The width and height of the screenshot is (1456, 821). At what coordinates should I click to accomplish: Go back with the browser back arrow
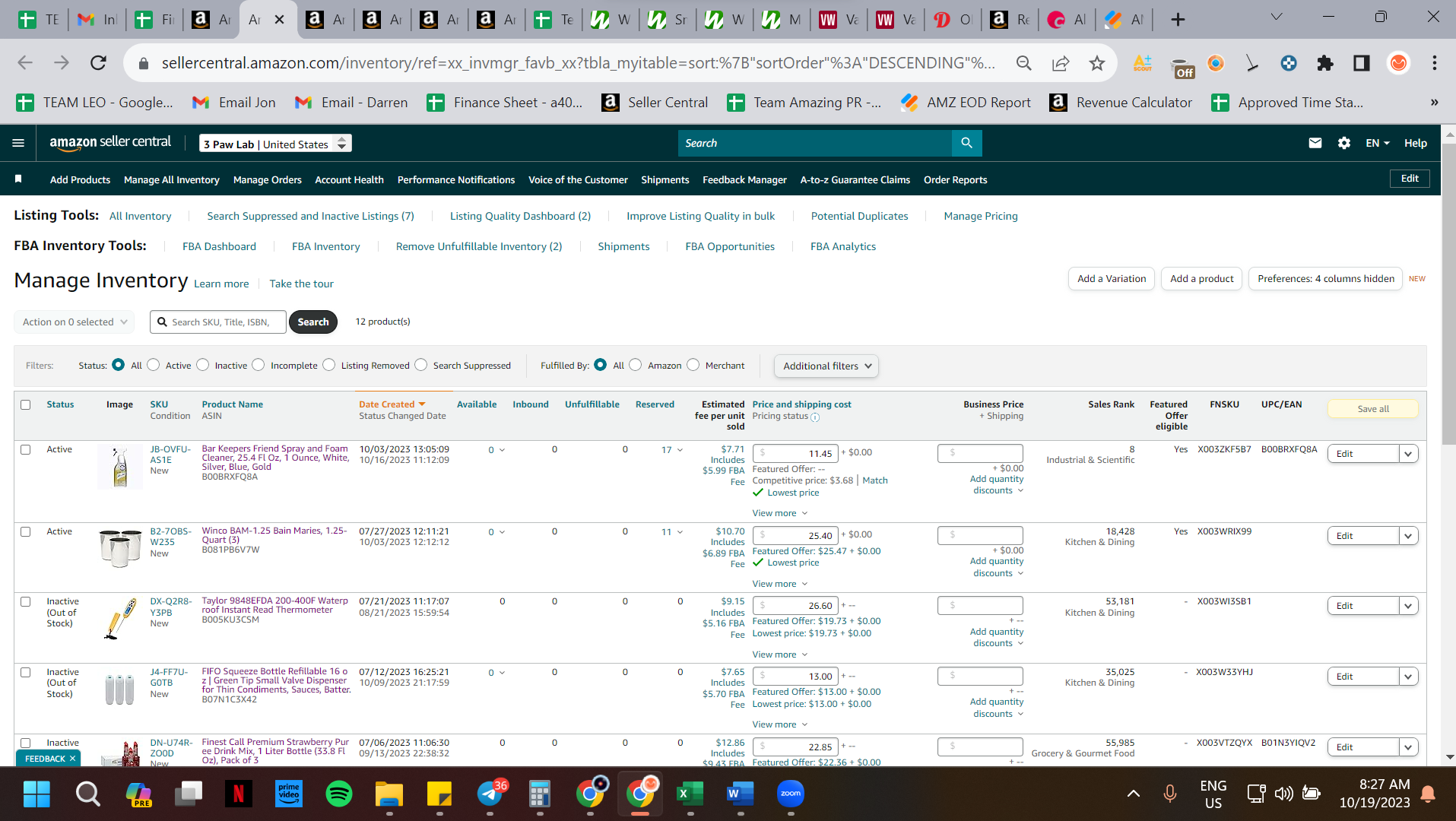point(25,63)
